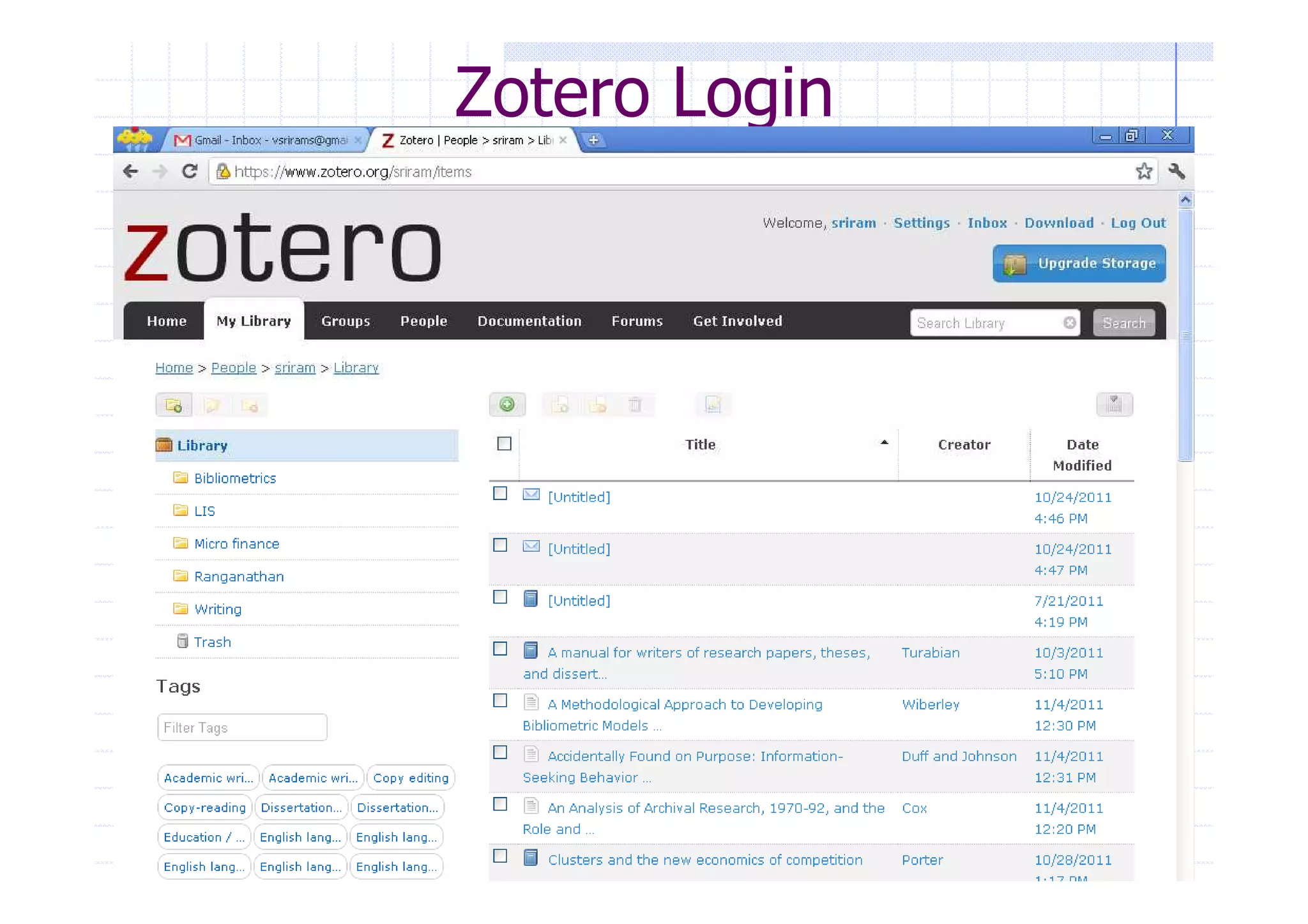
Task: Click the Filter Tags input field
Action: pos(242,727)
